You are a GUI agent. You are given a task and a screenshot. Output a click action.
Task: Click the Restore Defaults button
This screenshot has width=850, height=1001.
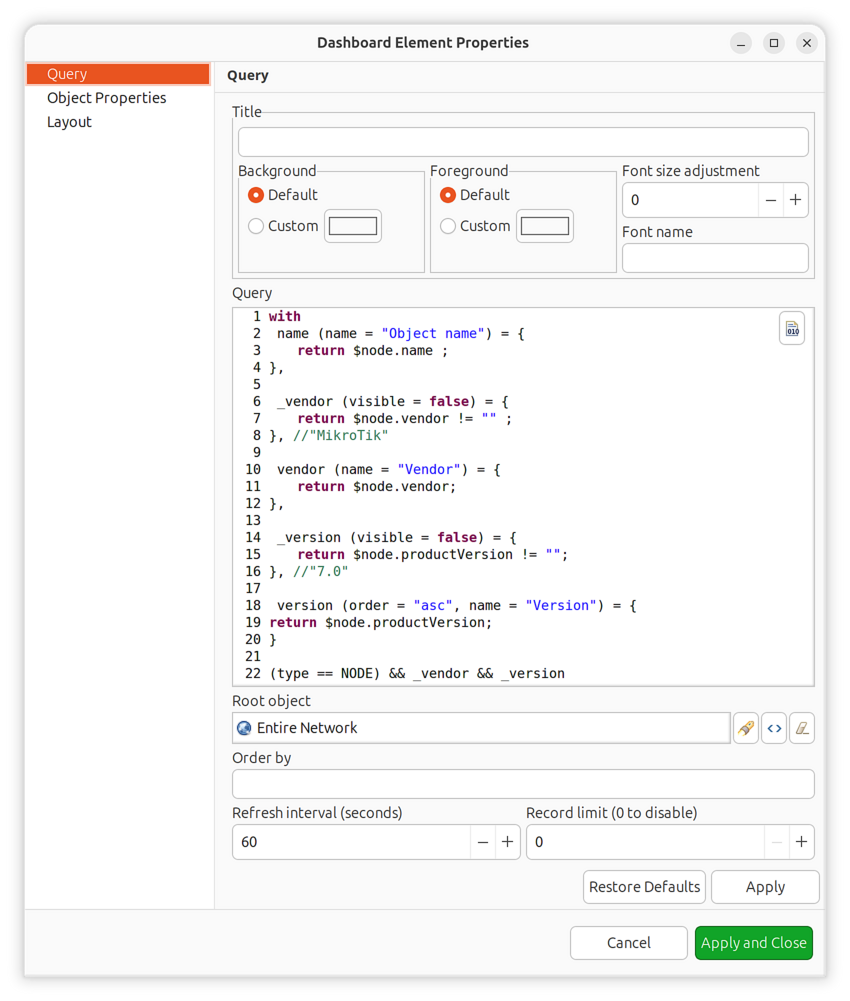(643, 887)
